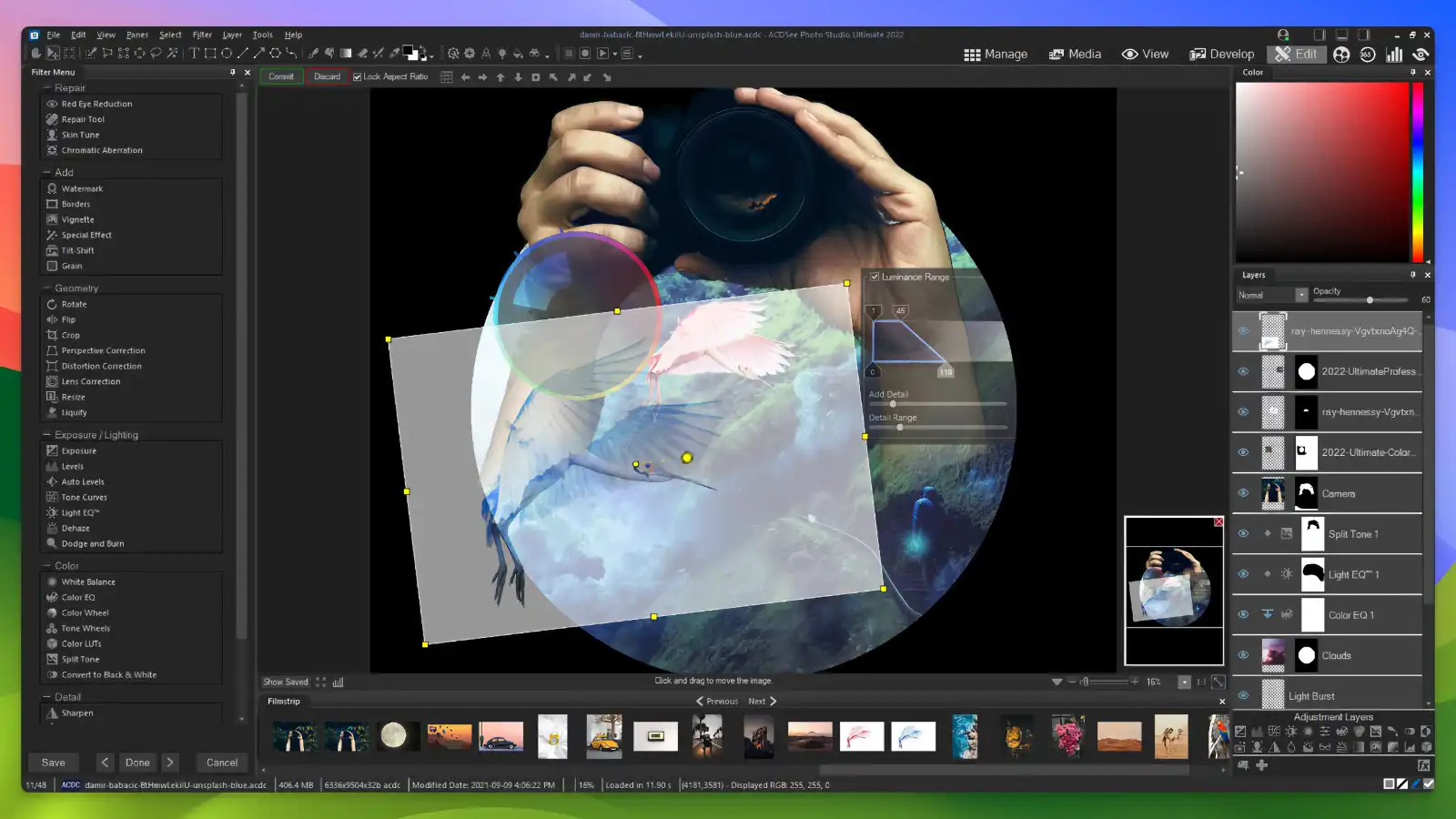Hide the Clouds layer
This screenshot has height=819, width=1456.
pyautogui.click(x=1243, y=655)
